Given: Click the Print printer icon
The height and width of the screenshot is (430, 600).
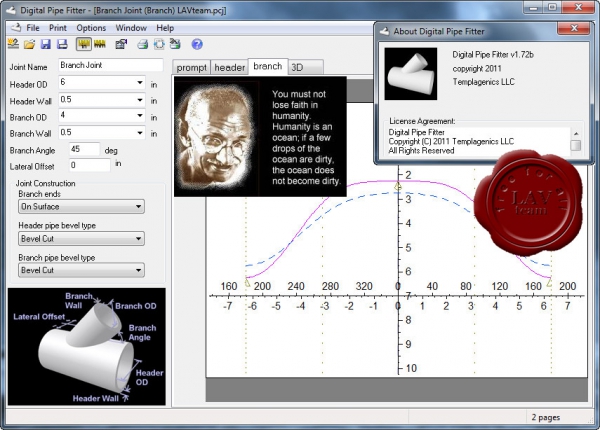Looking at the screenshot, I should [x=143, y=44].
